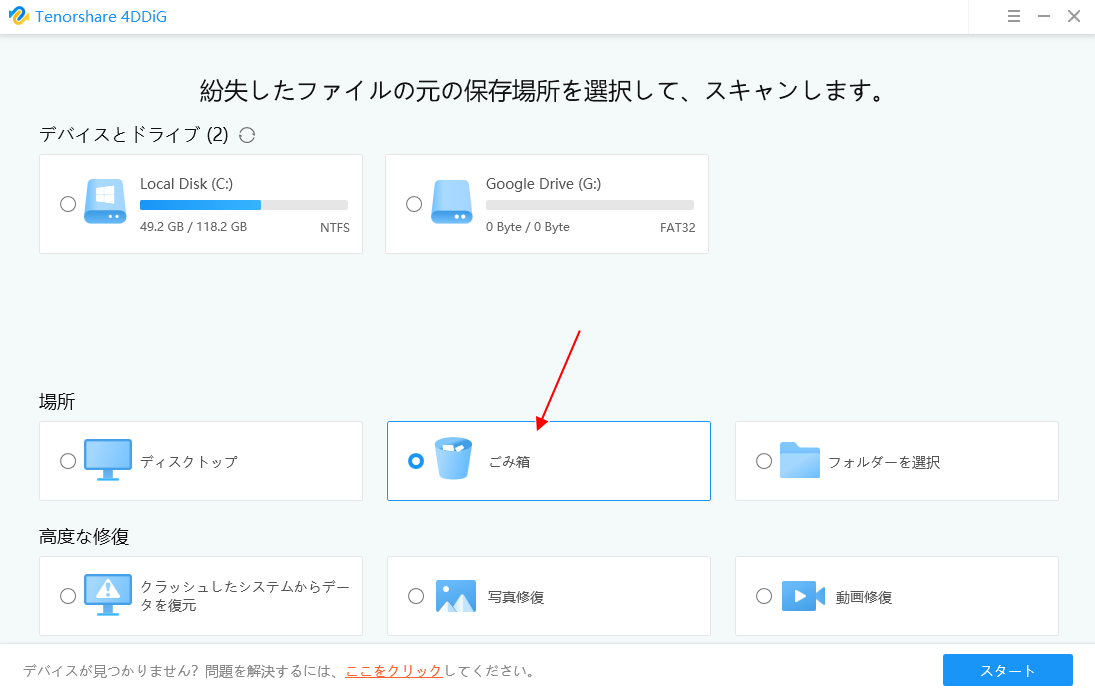The width and height of the screenshot is (1095, 692).
Task: Click the Local Disk (C:) usage bar
Action: [244, 205]
